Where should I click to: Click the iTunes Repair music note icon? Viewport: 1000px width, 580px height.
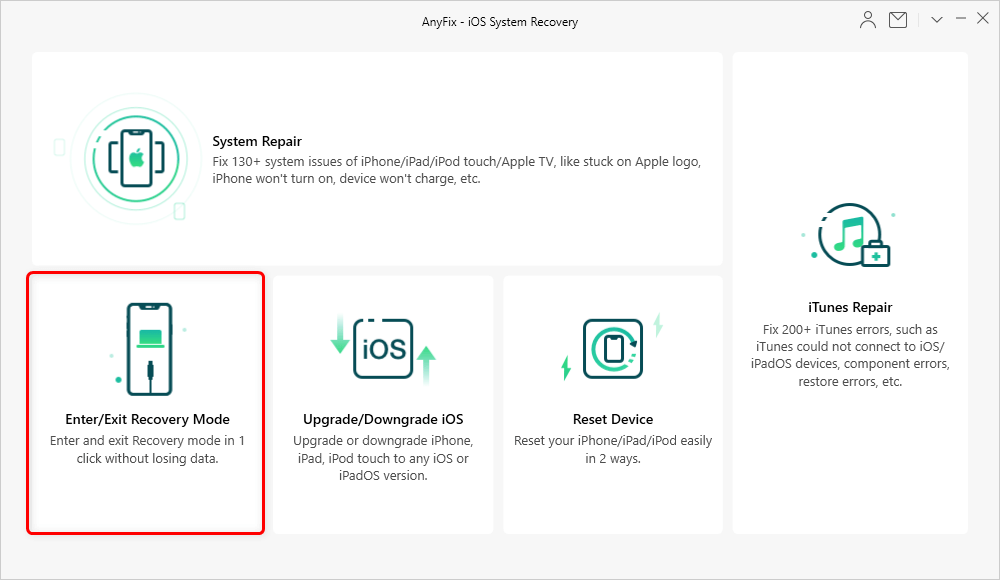pyautogui.click(x=851, y=235)
